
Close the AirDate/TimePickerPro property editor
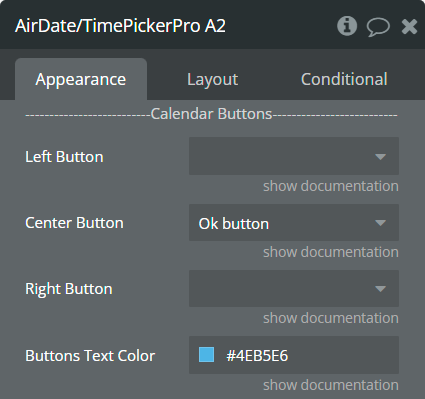tap(409, 26)
